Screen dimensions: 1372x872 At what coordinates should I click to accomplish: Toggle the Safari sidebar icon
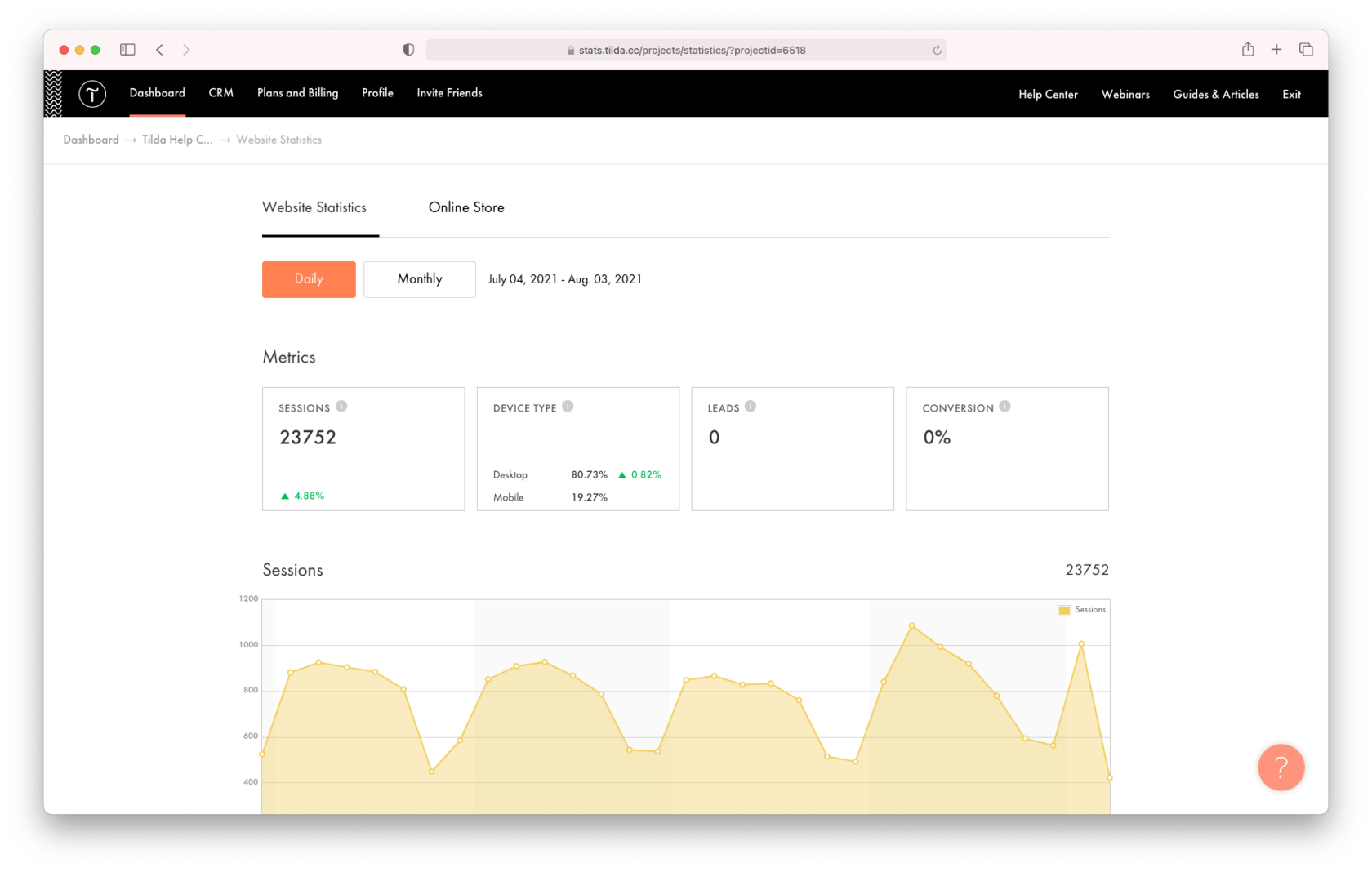pos(127,50)
